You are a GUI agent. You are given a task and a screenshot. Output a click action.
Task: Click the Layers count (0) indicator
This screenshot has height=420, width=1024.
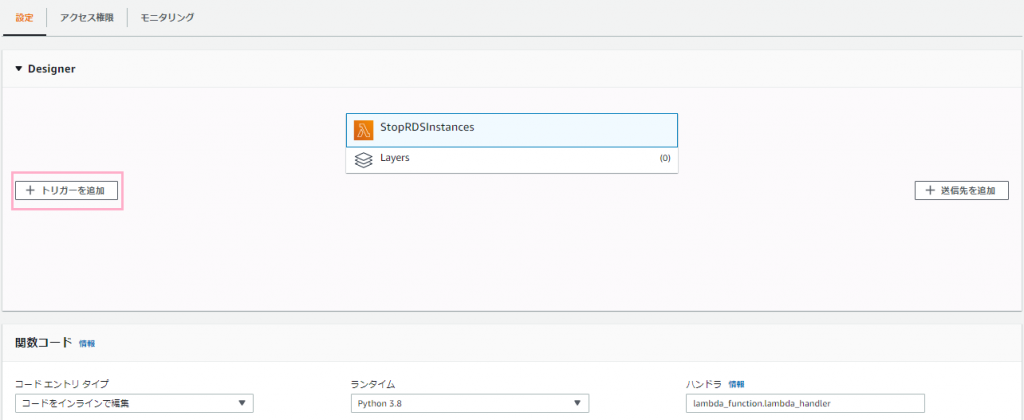point(665,158)
